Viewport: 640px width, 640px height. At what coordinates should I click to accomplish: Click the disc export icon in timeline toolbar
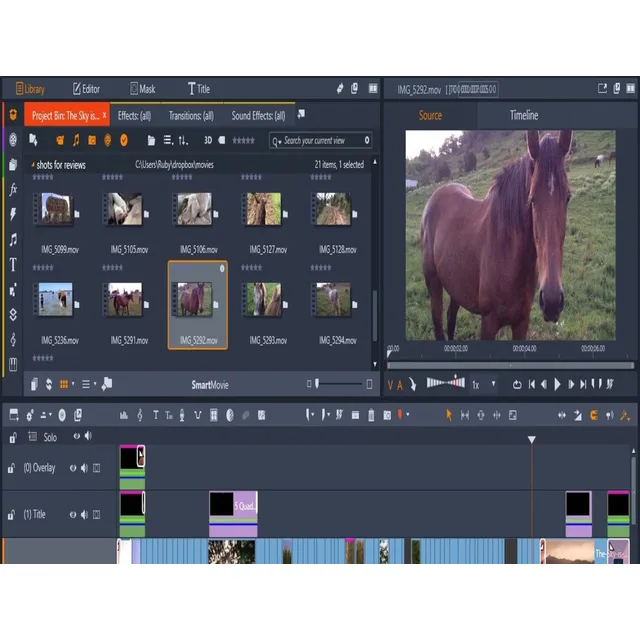point(62,416)
